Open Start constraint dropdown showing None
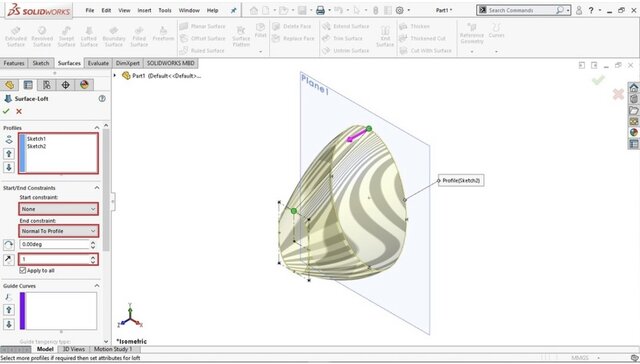640x364 pixels. (58, 209)
